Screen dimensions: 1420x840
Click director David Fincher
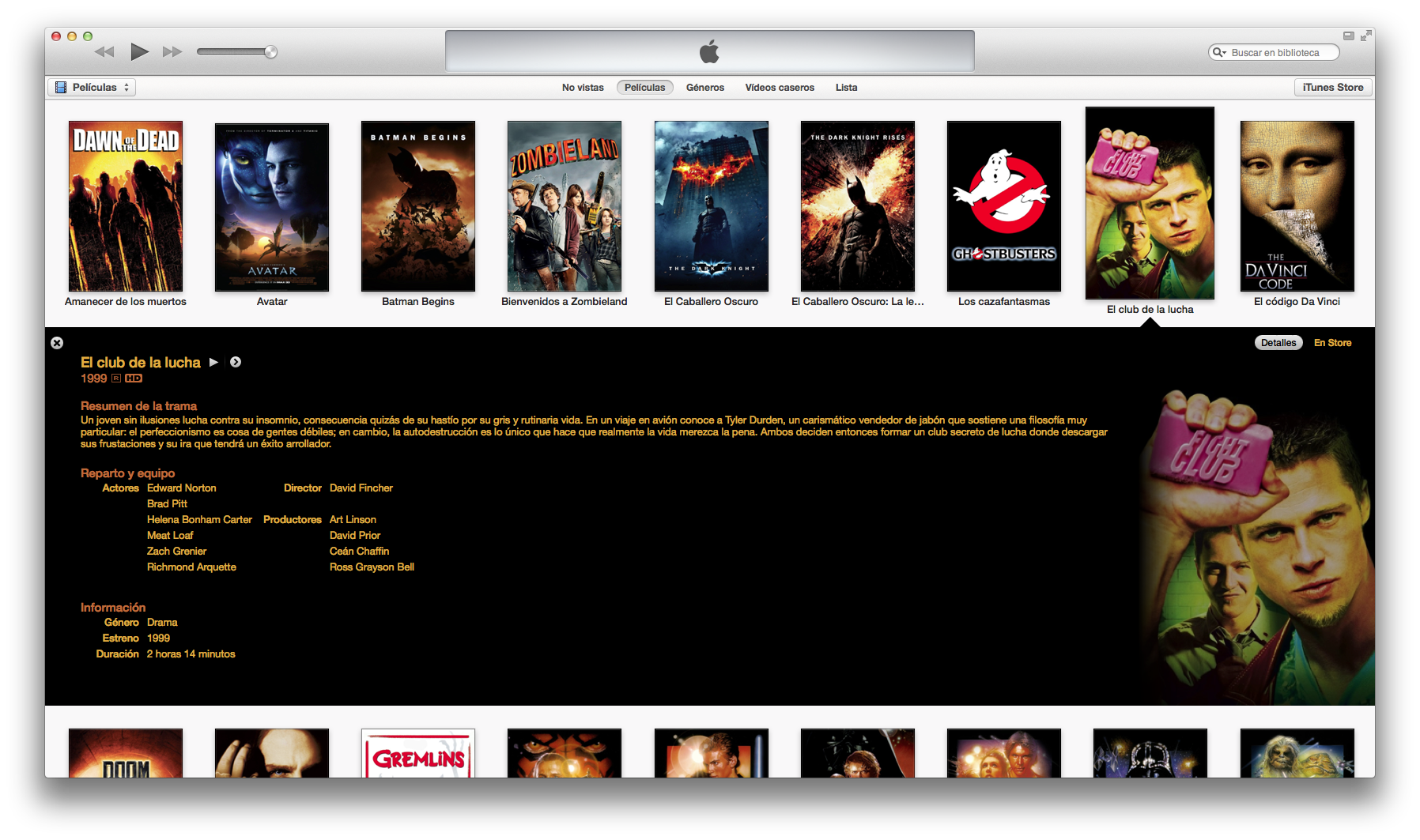361,488
